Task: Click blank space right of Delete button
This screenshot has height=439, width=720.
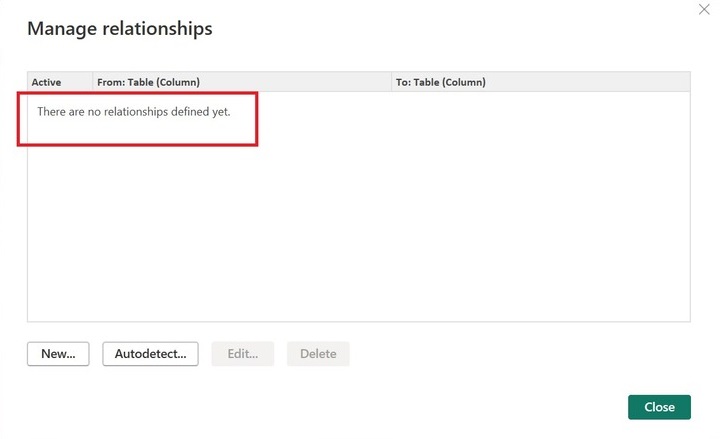Action: tap(480, 354)
